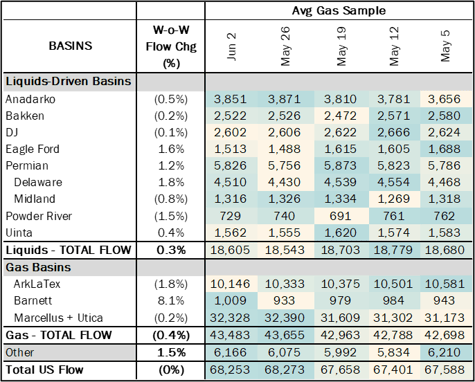Image resolution: width=475 pixels, height=382 pixels.
Task: Click Gas total May 26 value 43,655
Action: coord(284,335)
